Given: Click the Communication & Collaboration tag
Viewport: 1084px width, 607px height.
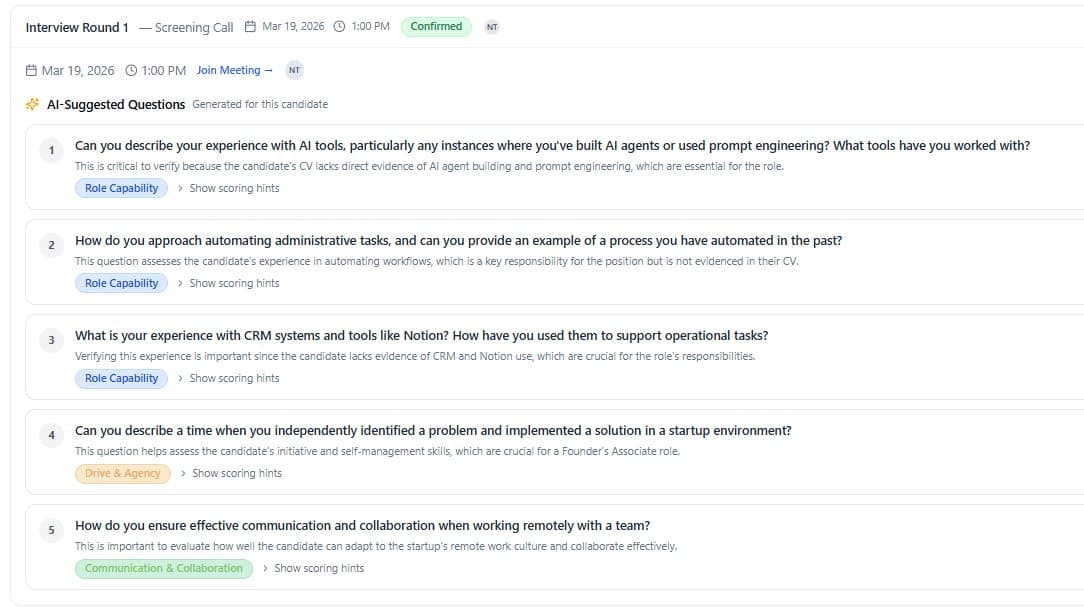Looking at the screenshot, I should tap(163, 568).
